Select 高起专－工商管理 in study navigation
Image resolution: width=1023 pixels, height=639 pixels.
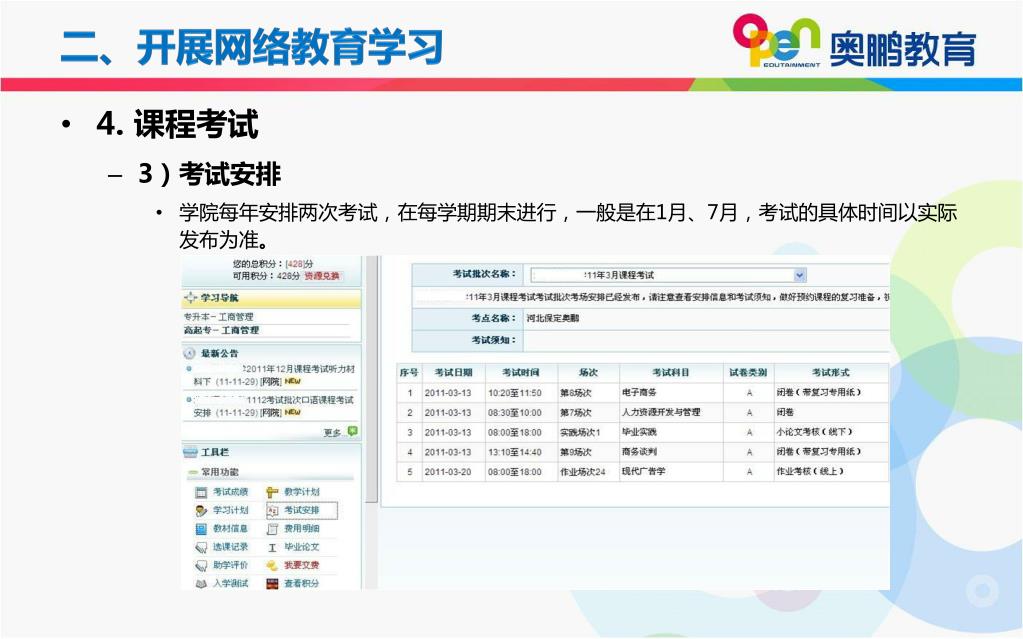point(221,330)
